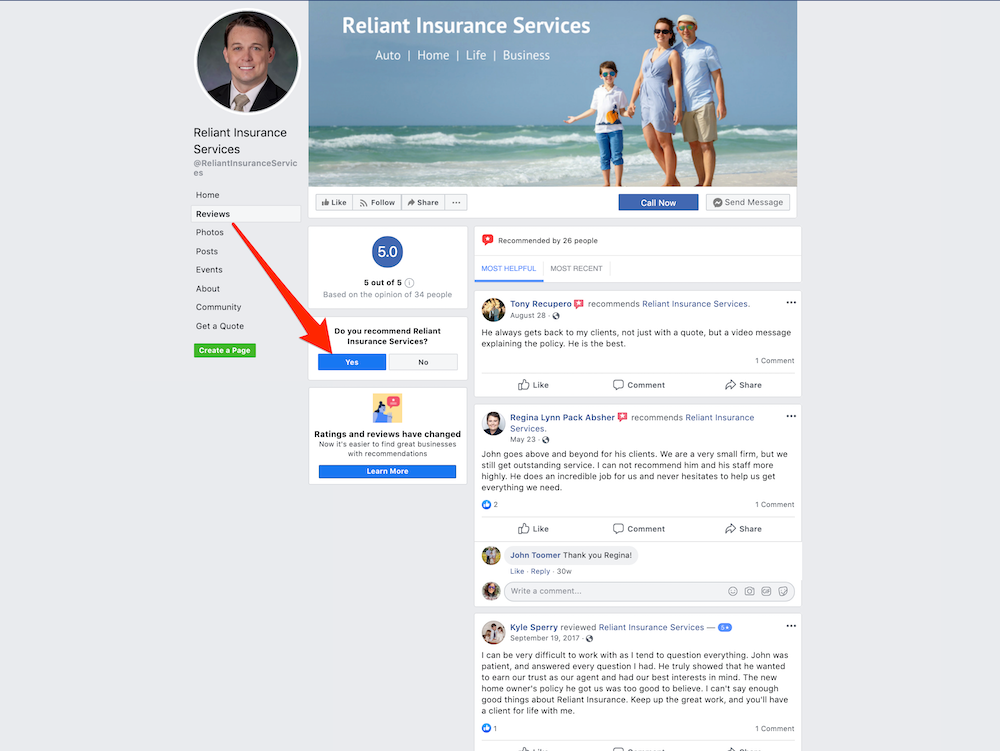This screenshot has height=751, width=1000.
Task: Open the May 23 review timestamp
Action: 522,439
